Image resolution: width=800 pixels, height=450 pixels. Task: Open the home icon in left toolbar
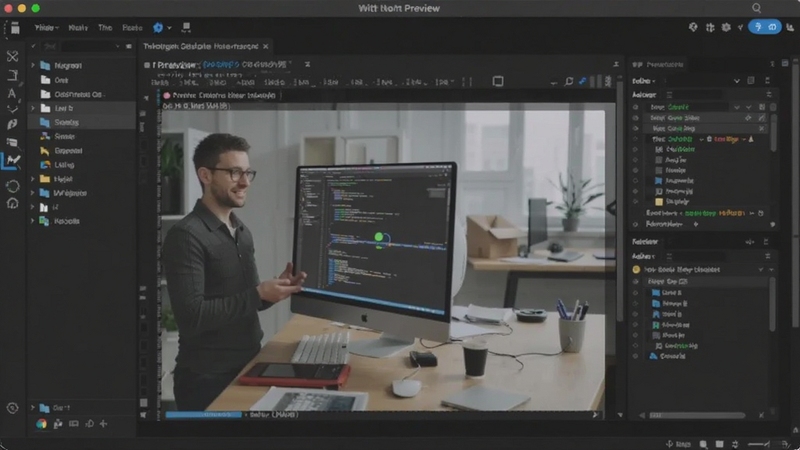12,204
